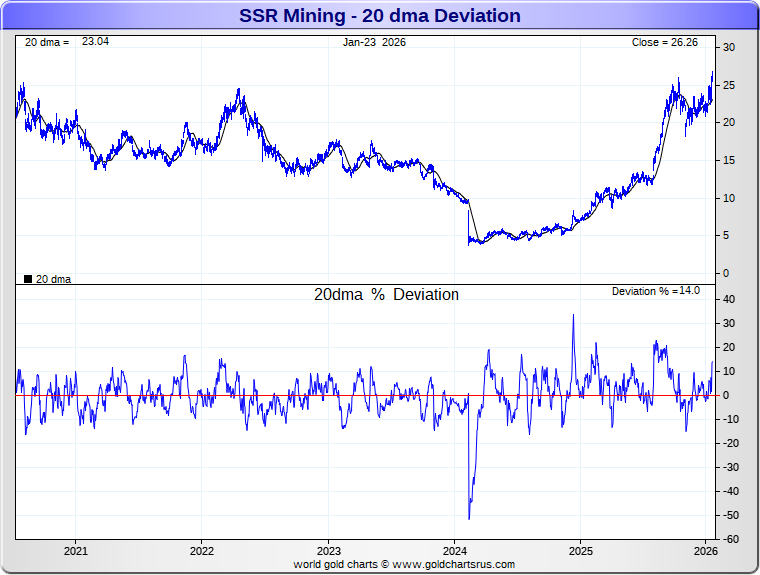Image resolution: width=760 pixels, height=575 pixels.
Task: Click the black 20 dma legend square
Action: (28, 279)
